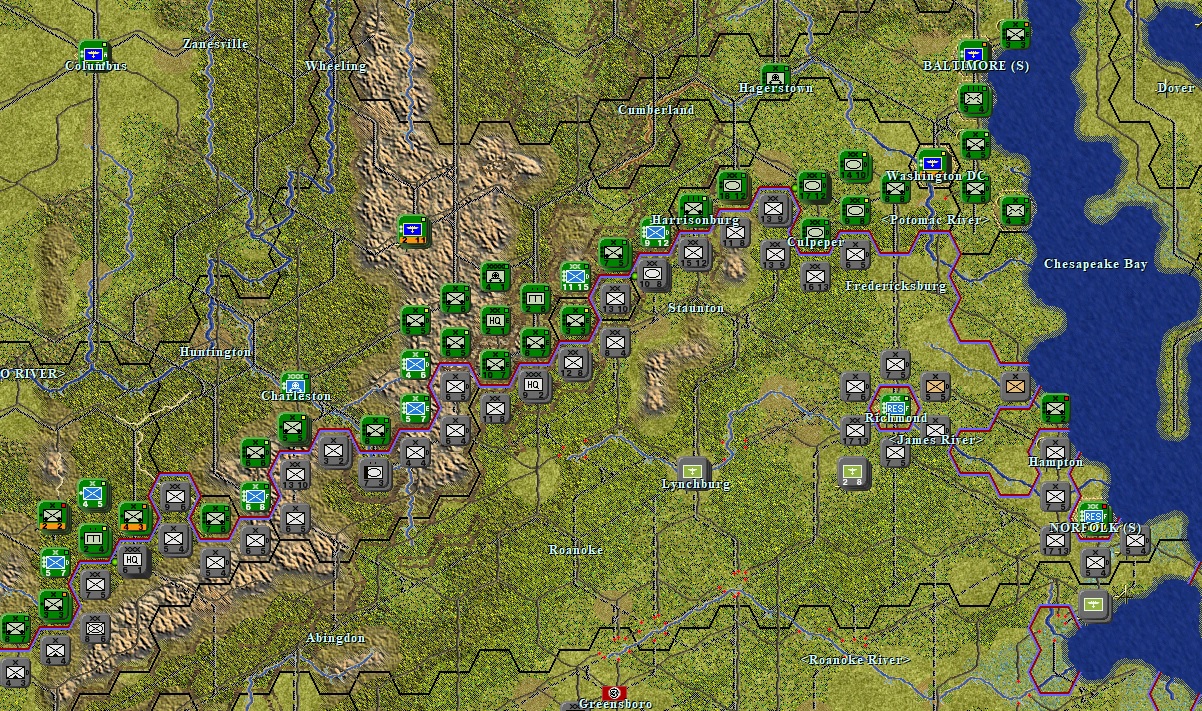Screen dimensions: 1202x711
Task: Select the orange-tinted gray unit northeast of Richmond
Action: coord(936,386)
